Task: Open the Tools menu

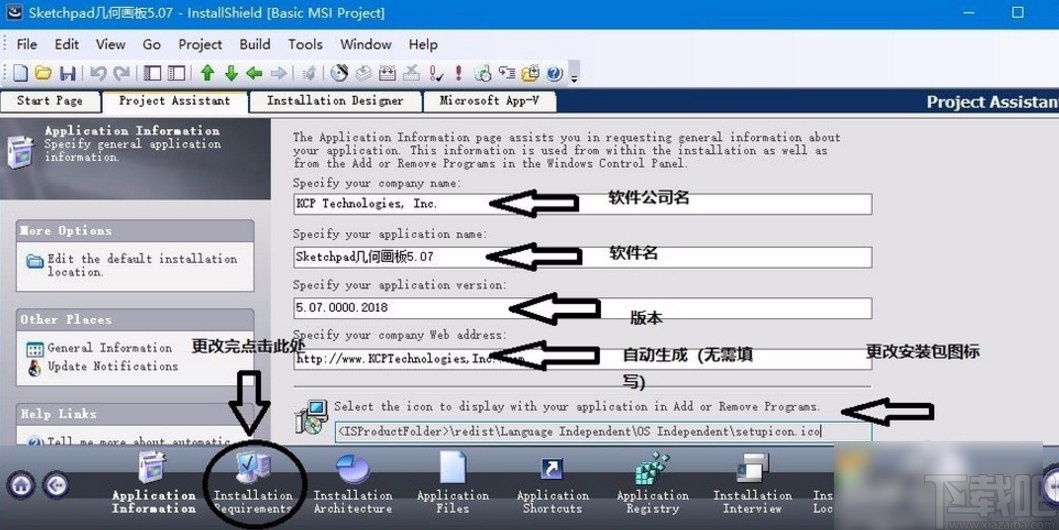Action: pos(305,45)
